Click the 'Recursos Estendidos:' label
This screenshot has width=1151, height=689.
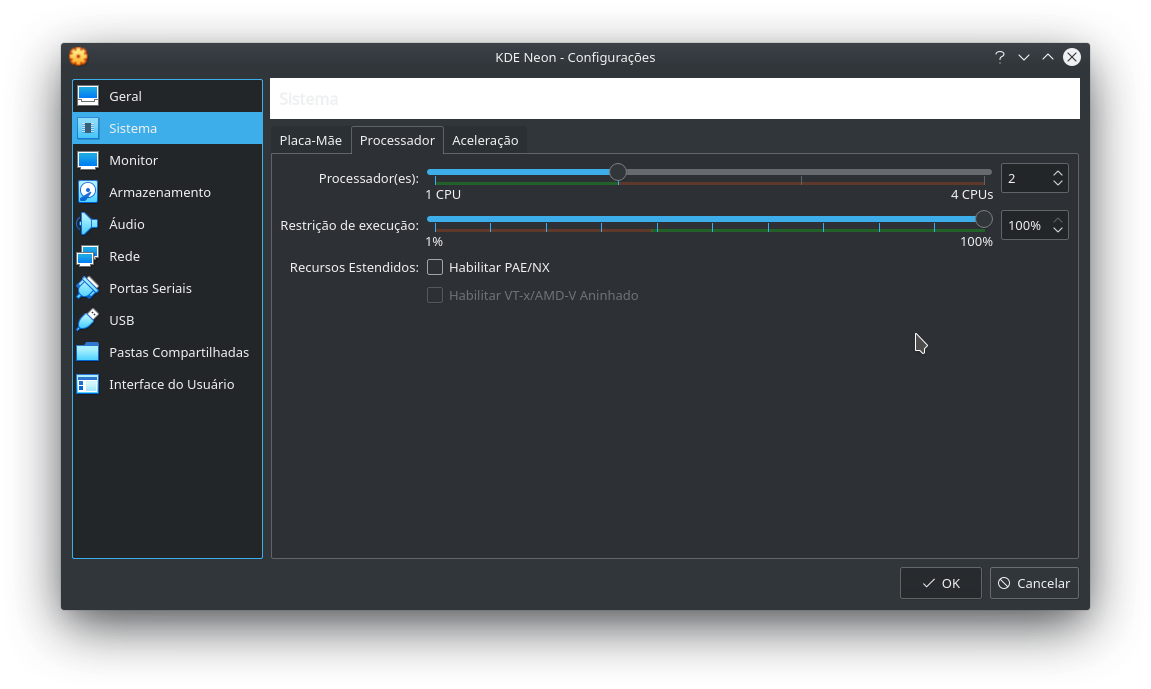tap(354, 267)
